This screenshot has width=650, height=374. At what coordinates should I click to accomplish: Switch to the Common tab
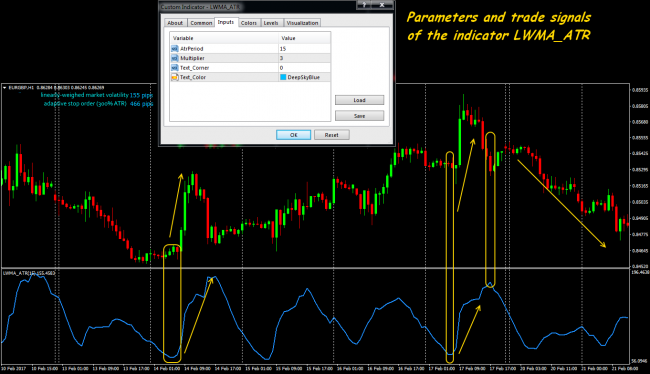(x=201, y=23)
